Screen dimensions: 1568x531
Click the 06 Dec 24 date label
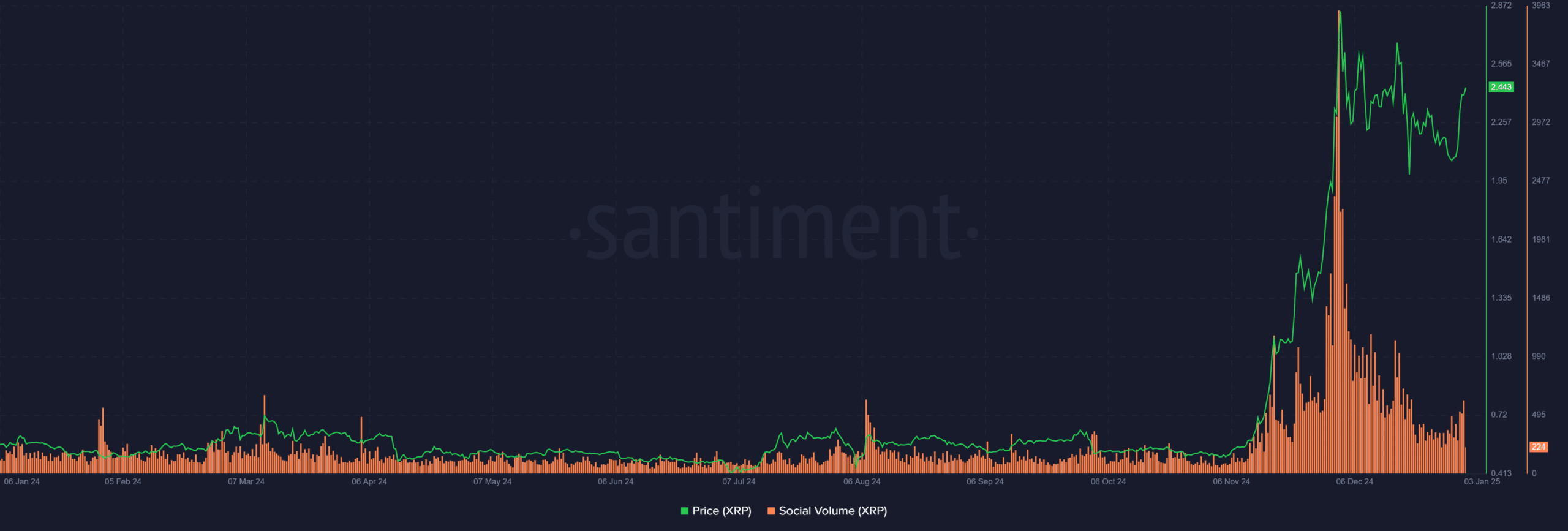pyautogui.click(x=1354, y=481)
